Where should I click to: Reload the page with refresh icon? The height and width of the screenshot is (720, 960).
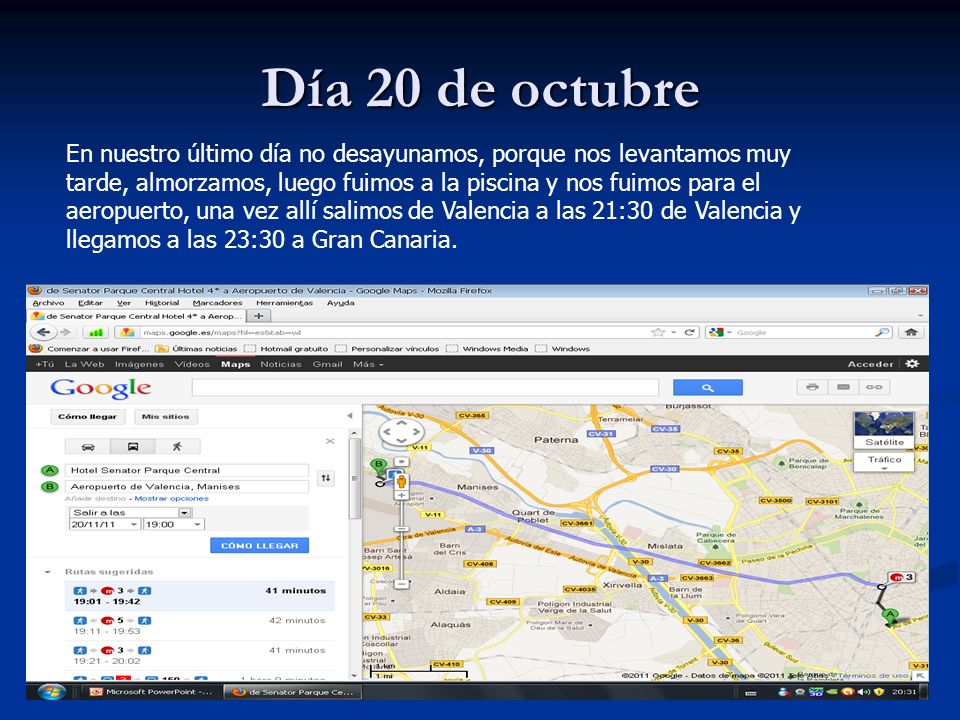689,332
